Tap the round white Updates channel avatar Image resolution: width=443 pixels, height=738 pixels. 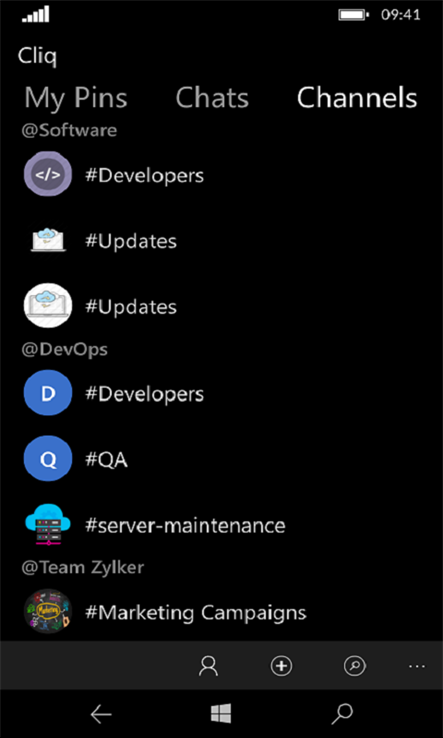click(x=48, y=306)
